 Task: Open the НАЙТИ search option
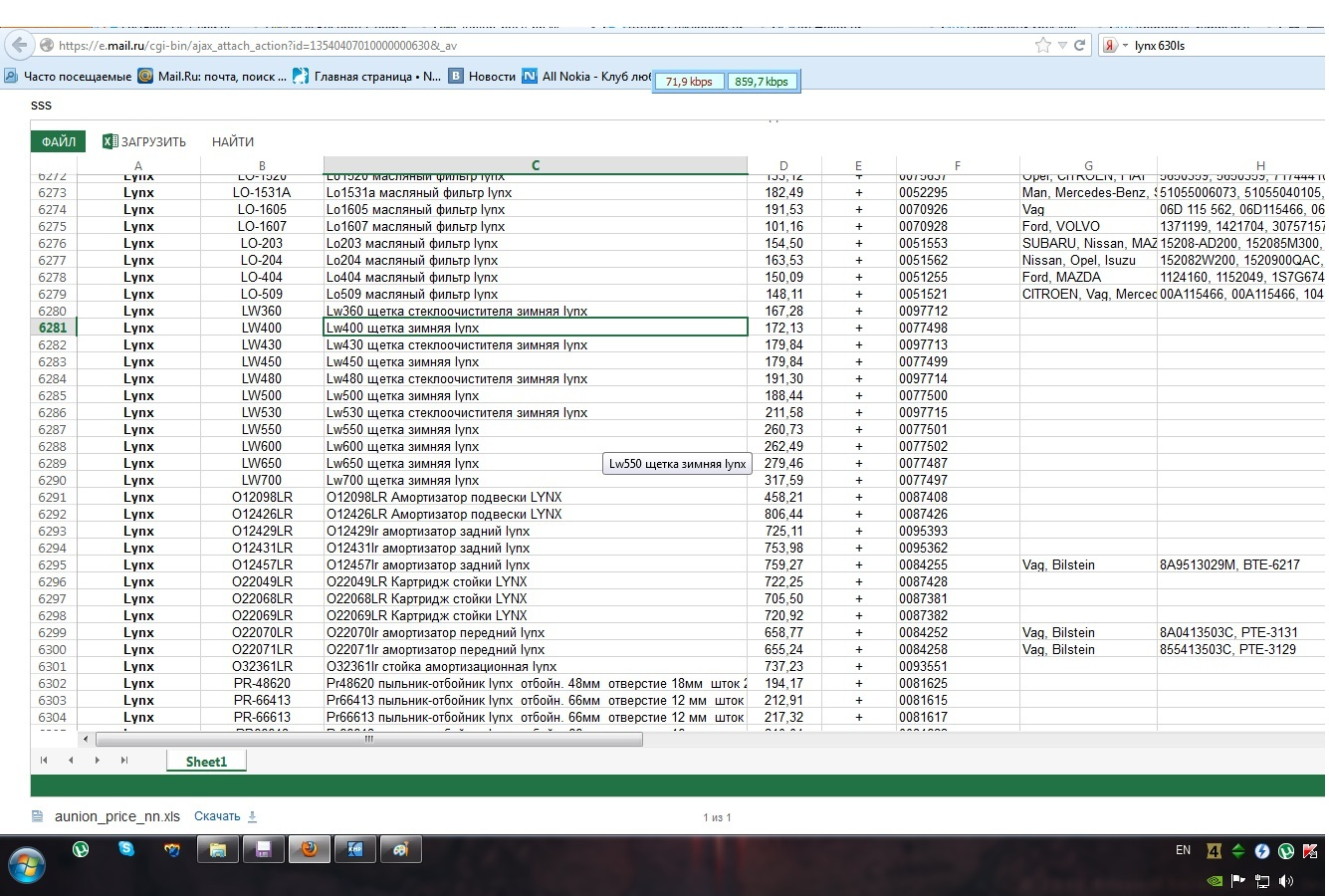tap(233, 141)
